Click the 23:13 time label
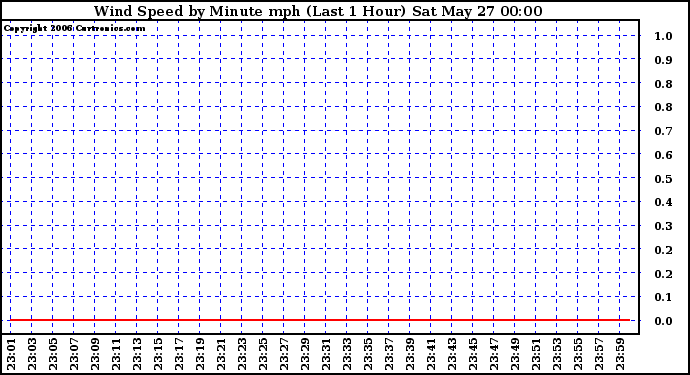This screenshot has width=690, height=375. (137, 354)
